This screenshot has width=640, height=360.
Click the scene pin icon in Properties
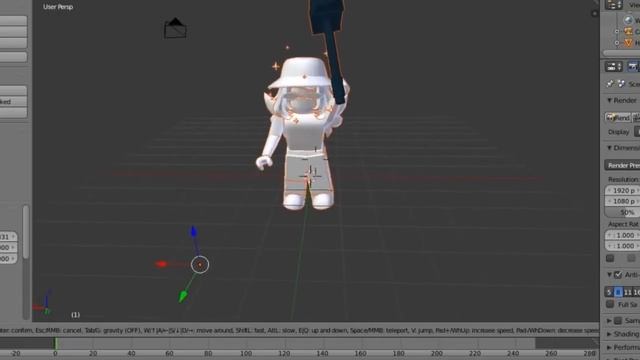click(x=610, y=84)
